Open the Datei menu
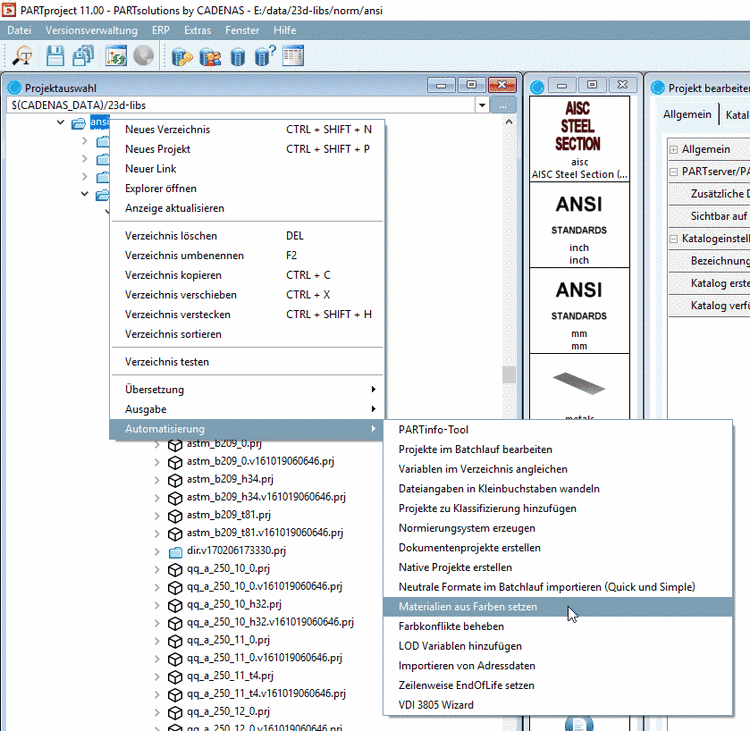 19,30
